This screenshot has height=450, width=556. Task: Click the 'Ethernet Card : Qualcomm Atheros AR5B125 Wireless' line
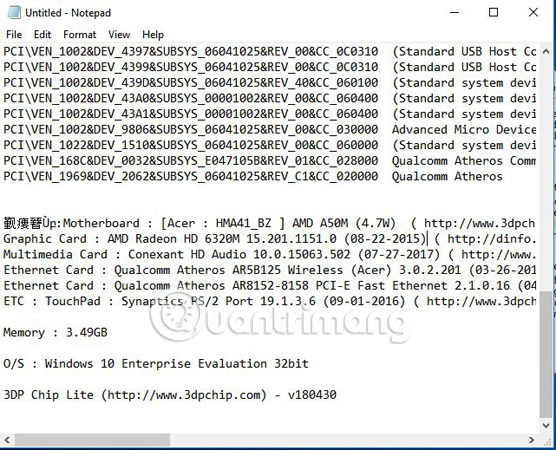[269, 270]
